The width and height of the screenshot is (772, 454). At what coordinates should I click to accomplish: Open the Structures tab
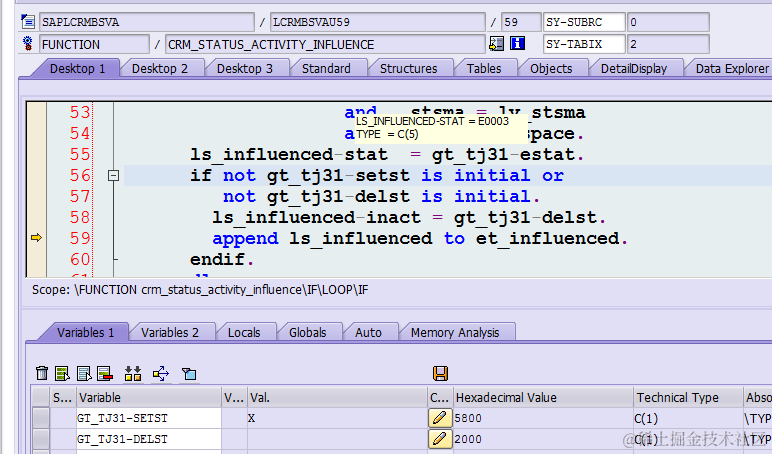click(409, 68)
